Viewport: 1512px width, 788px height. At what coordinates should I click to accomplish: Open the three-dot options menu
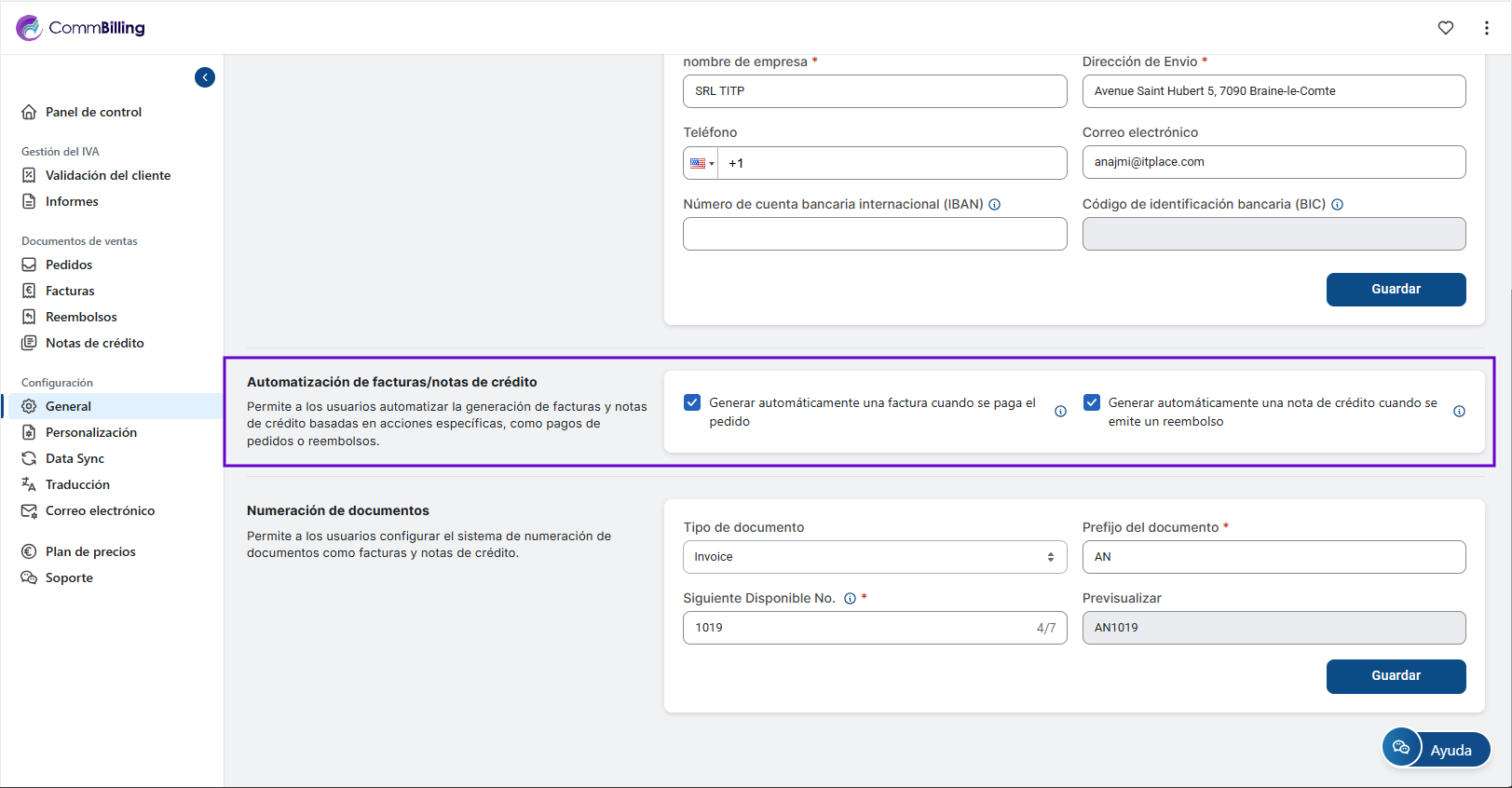point(1486,28)
